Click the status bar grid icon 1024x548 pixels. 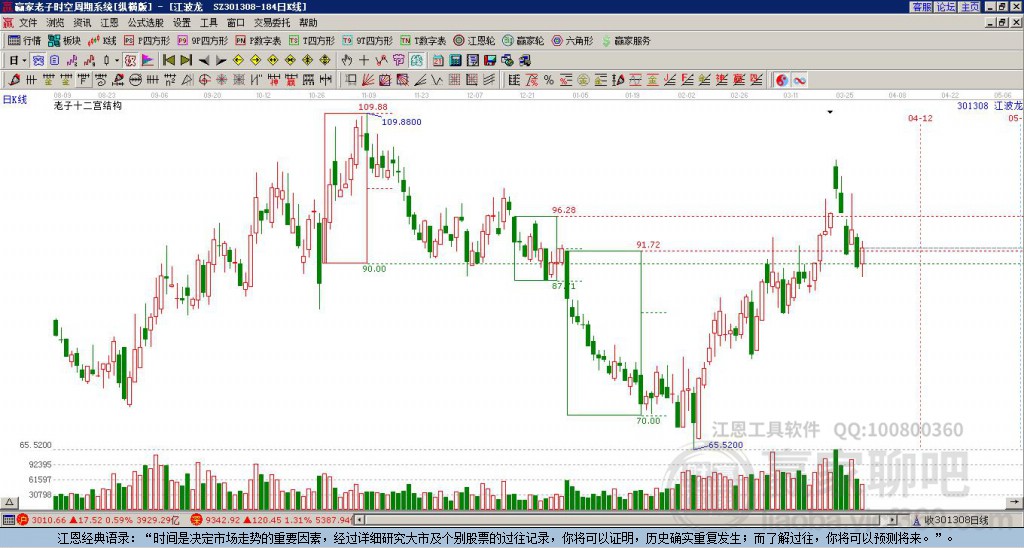coord(8,521)
